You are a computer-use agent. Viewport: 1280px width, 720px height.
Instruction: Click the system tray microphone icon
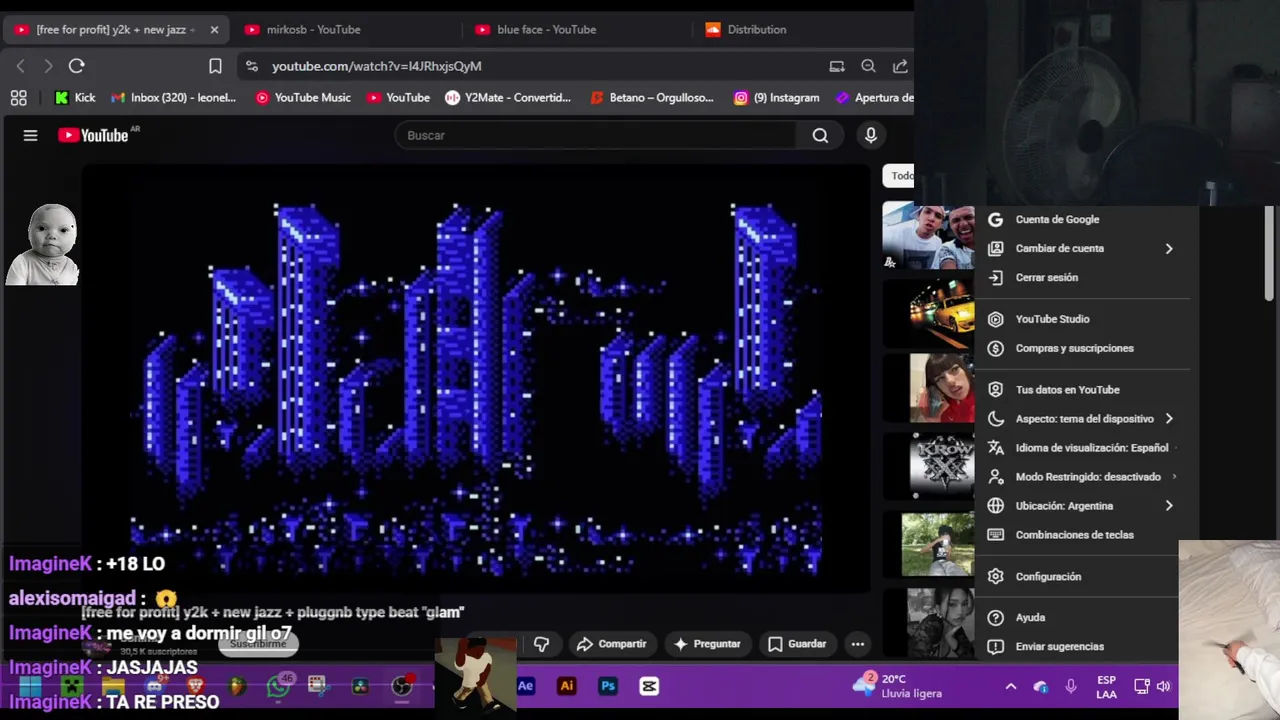tap(1071, 686)
